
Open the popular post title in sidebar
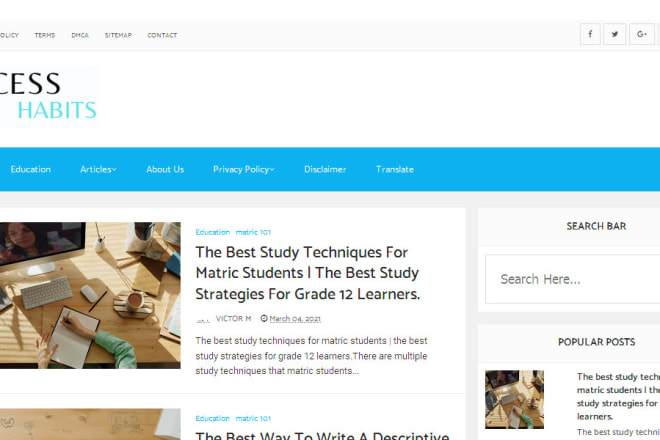pos(618,396)
